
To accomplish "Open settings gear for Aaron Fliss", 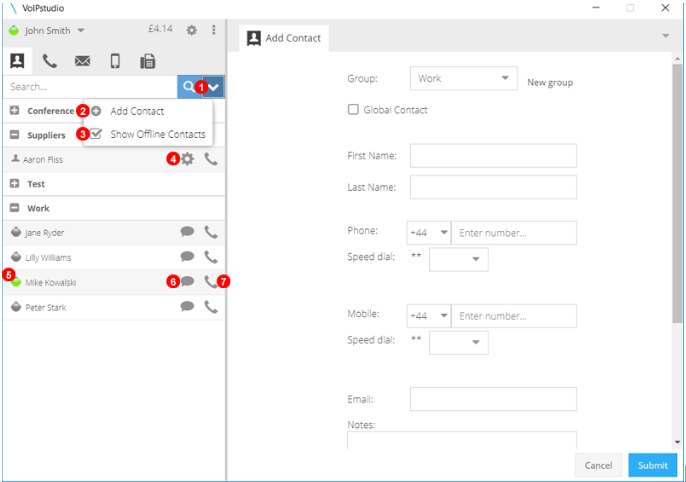I will click(187, 158).
